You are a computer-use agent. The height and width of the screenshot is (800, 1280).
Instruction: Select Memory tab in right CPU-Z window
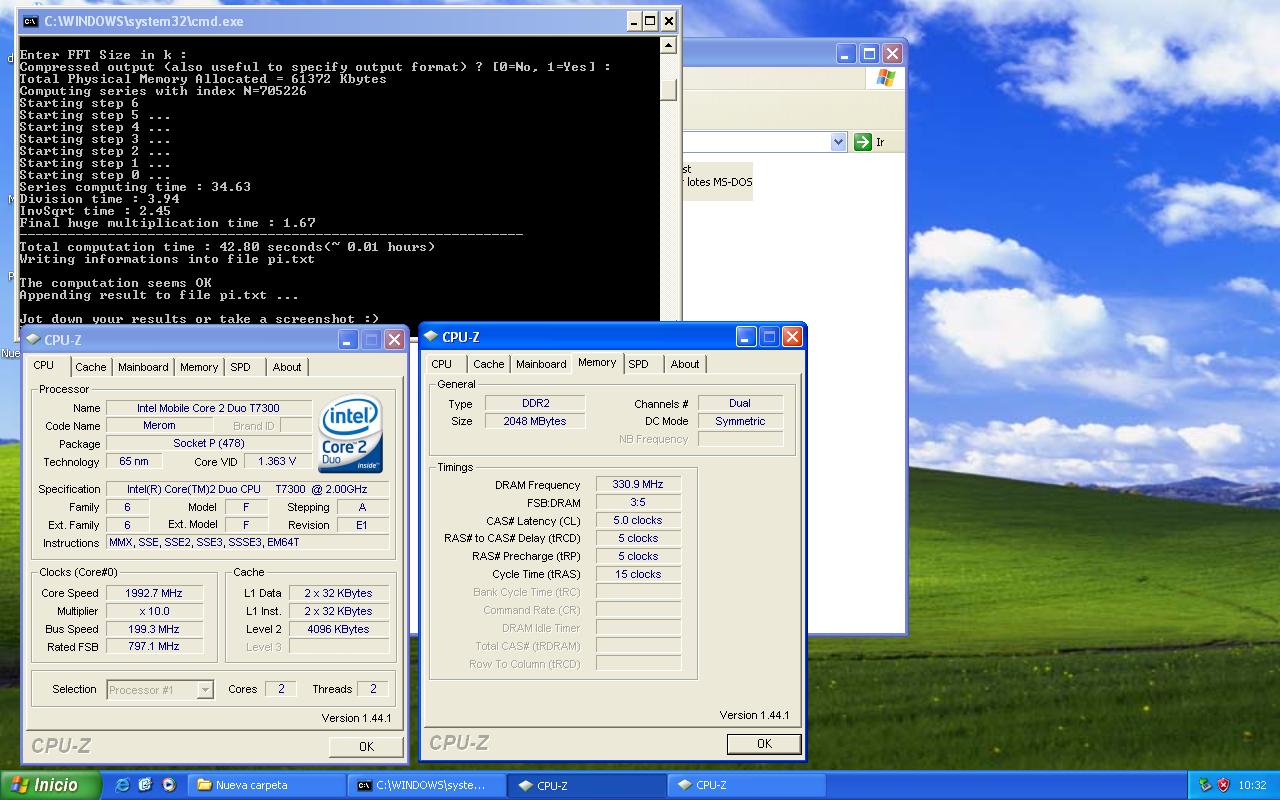click(597, 362)
